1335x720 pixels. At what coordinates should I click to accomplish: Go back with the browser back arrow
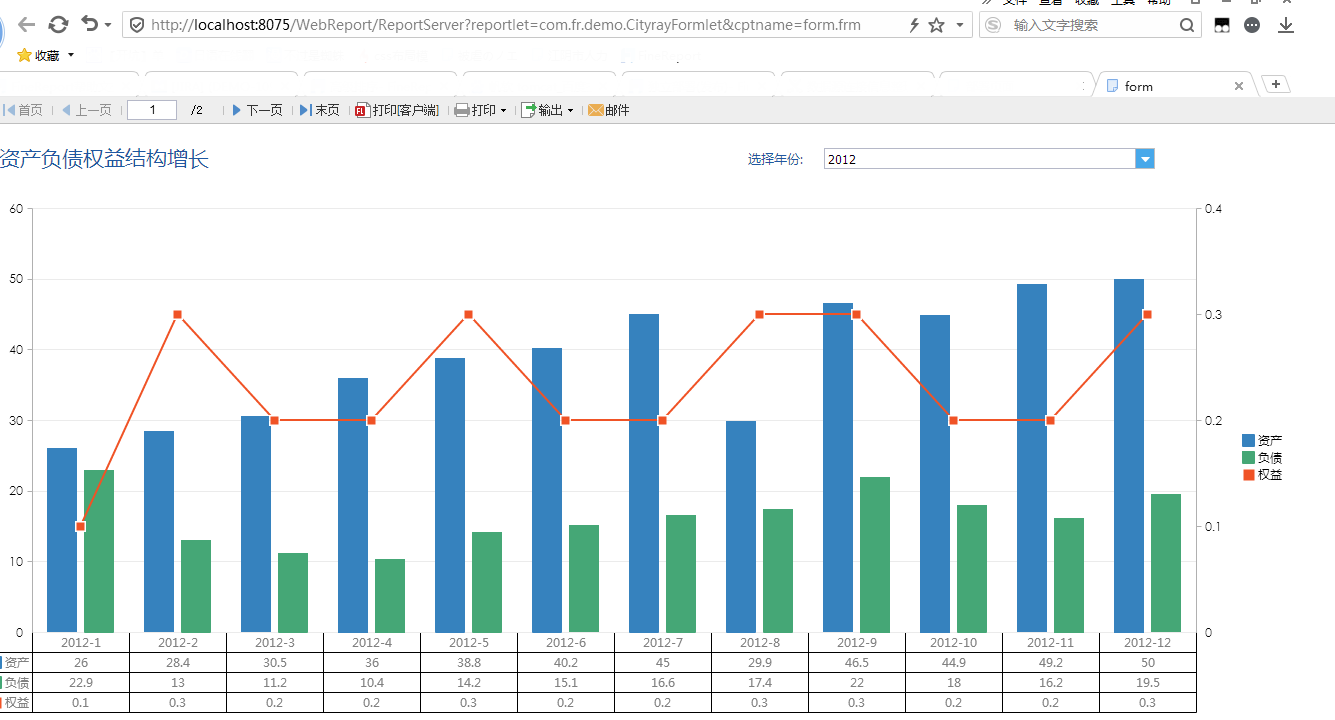coord(27,25)
